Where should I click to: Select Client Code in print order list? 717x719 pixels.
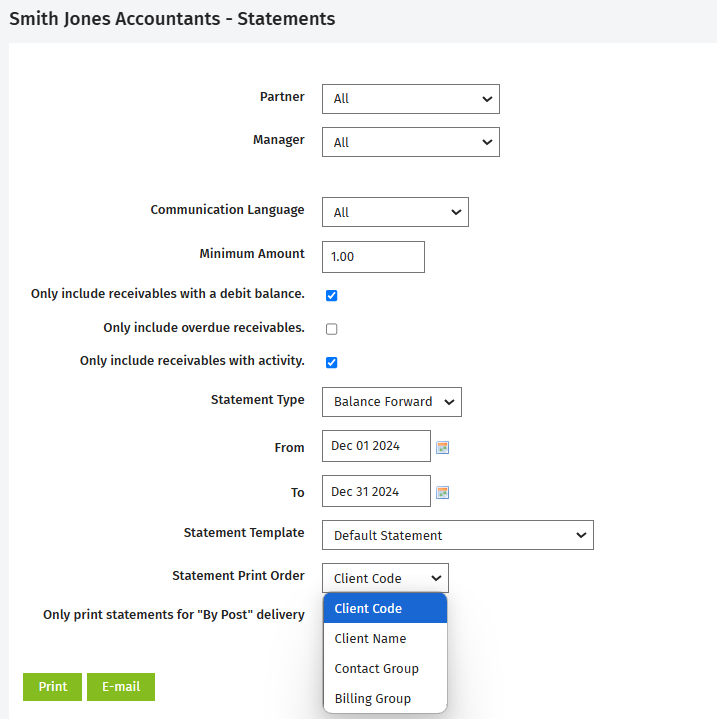coord(385,608)
